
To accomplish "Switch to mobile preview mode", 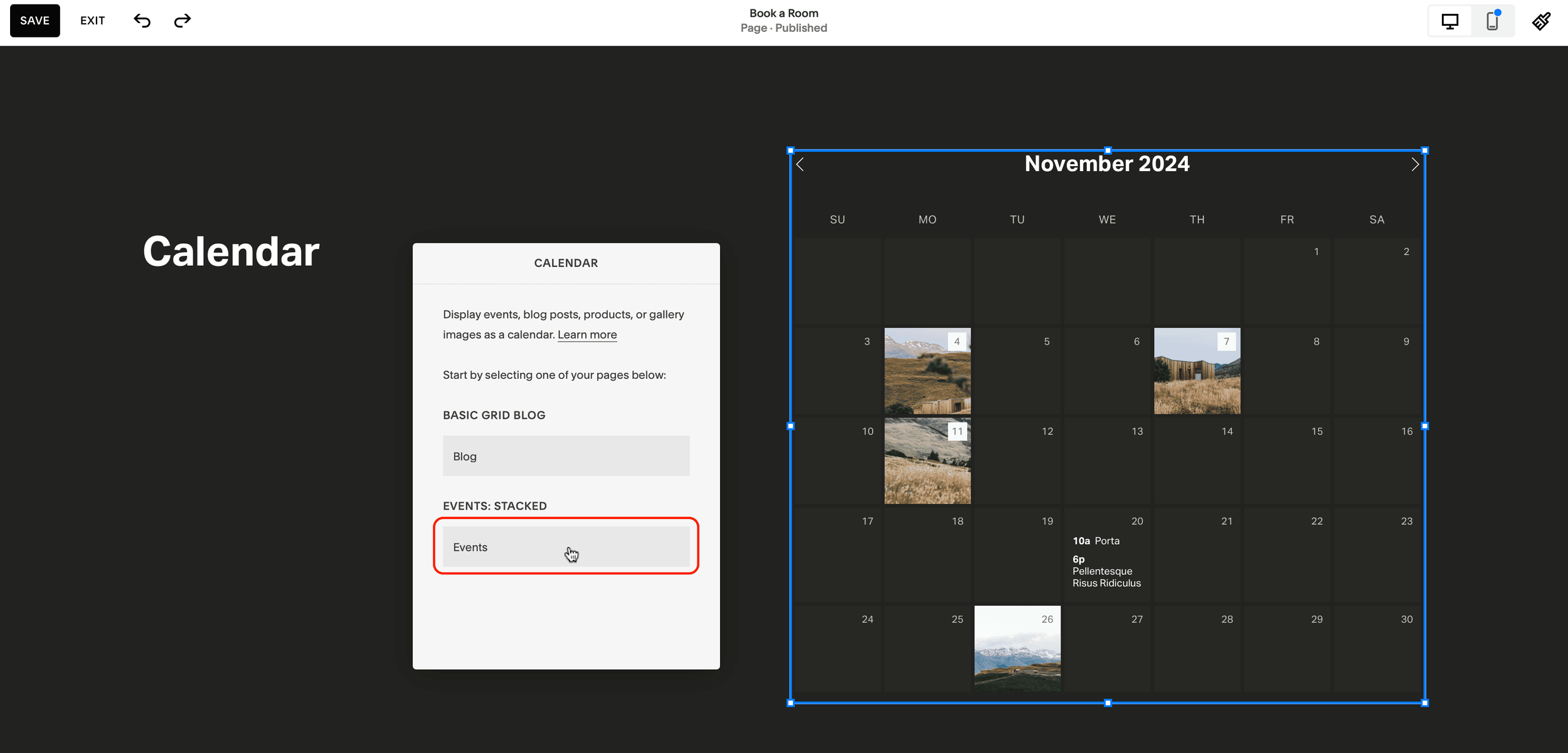I will (1493, 20).
